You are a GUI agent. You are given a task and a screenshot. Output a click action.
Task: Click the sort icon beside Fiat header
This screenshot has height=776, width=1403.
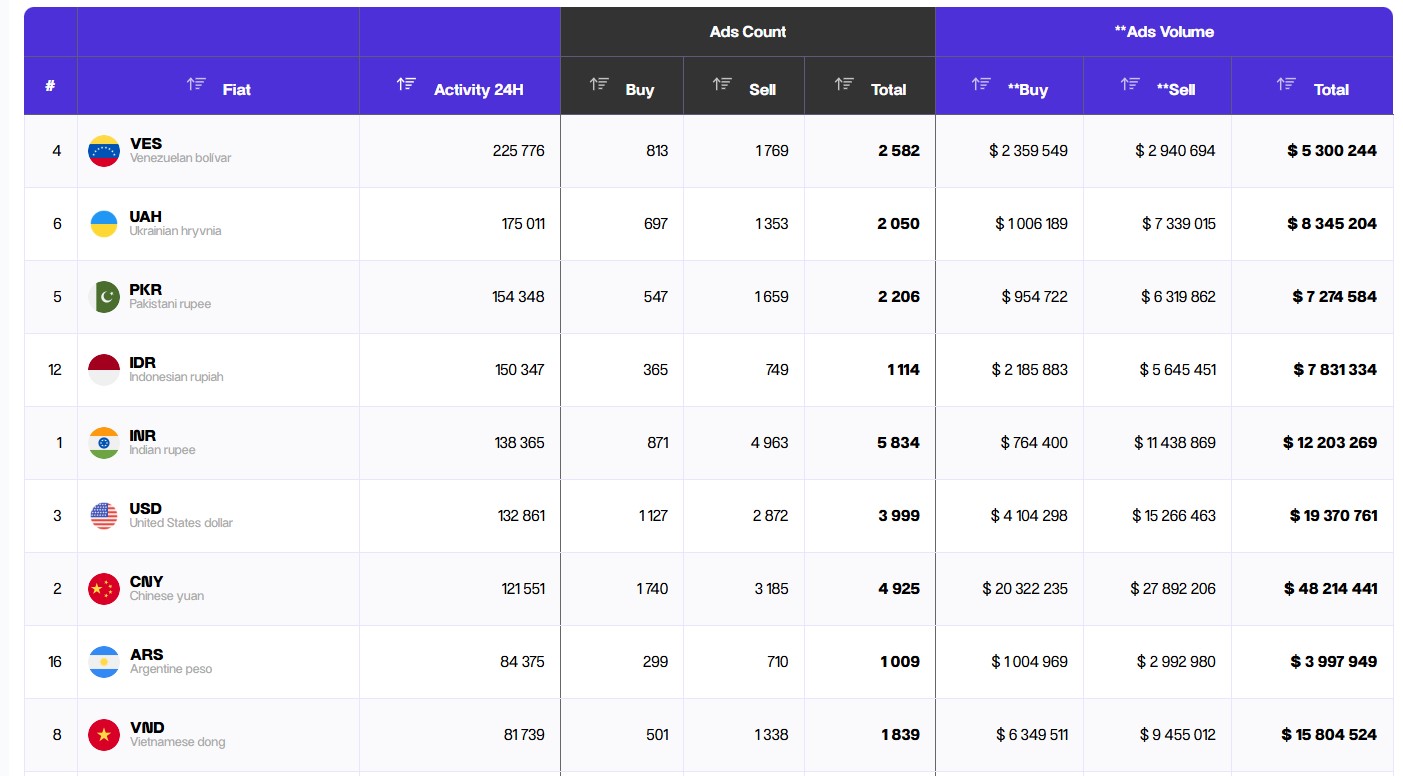click(196, 85)
